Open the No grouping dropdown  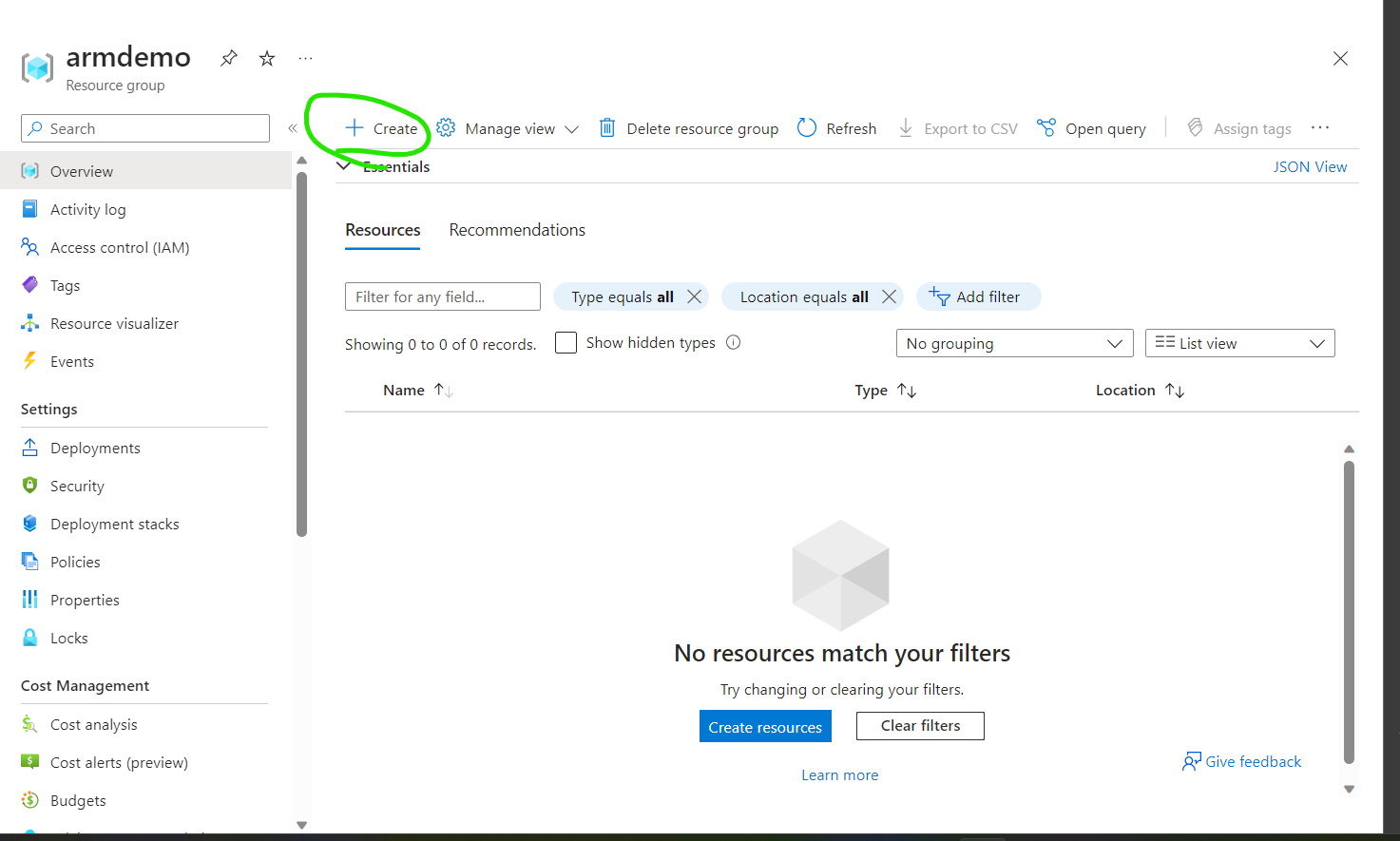[x=1014, y=343]
